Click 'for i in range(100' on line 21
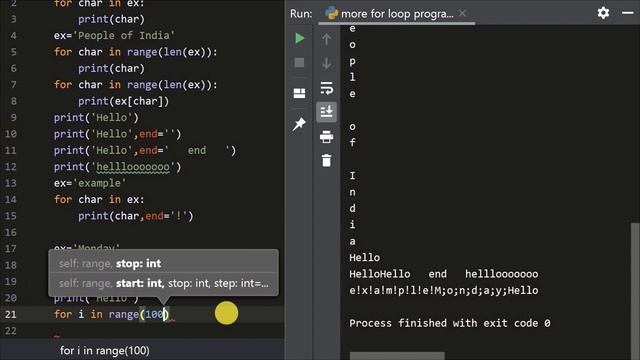The image size is (640, 360). pyautogui.click(x=109, y=314)
